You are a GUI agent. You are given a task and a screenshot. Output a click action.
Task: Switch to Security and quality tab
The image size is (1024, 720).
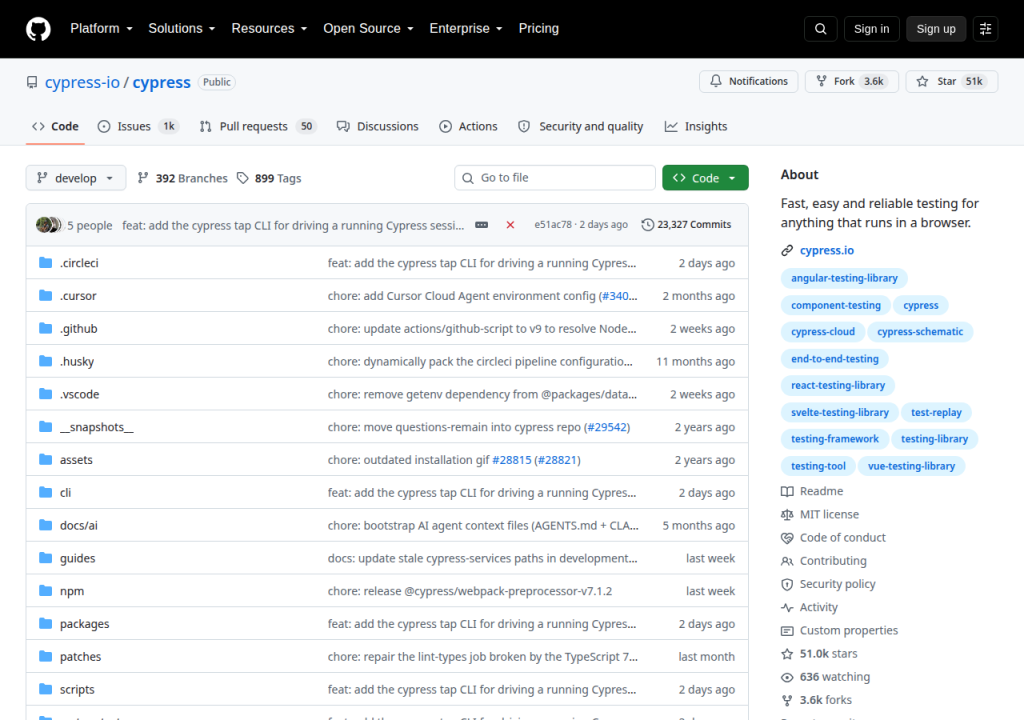click(x=580, y=126)
